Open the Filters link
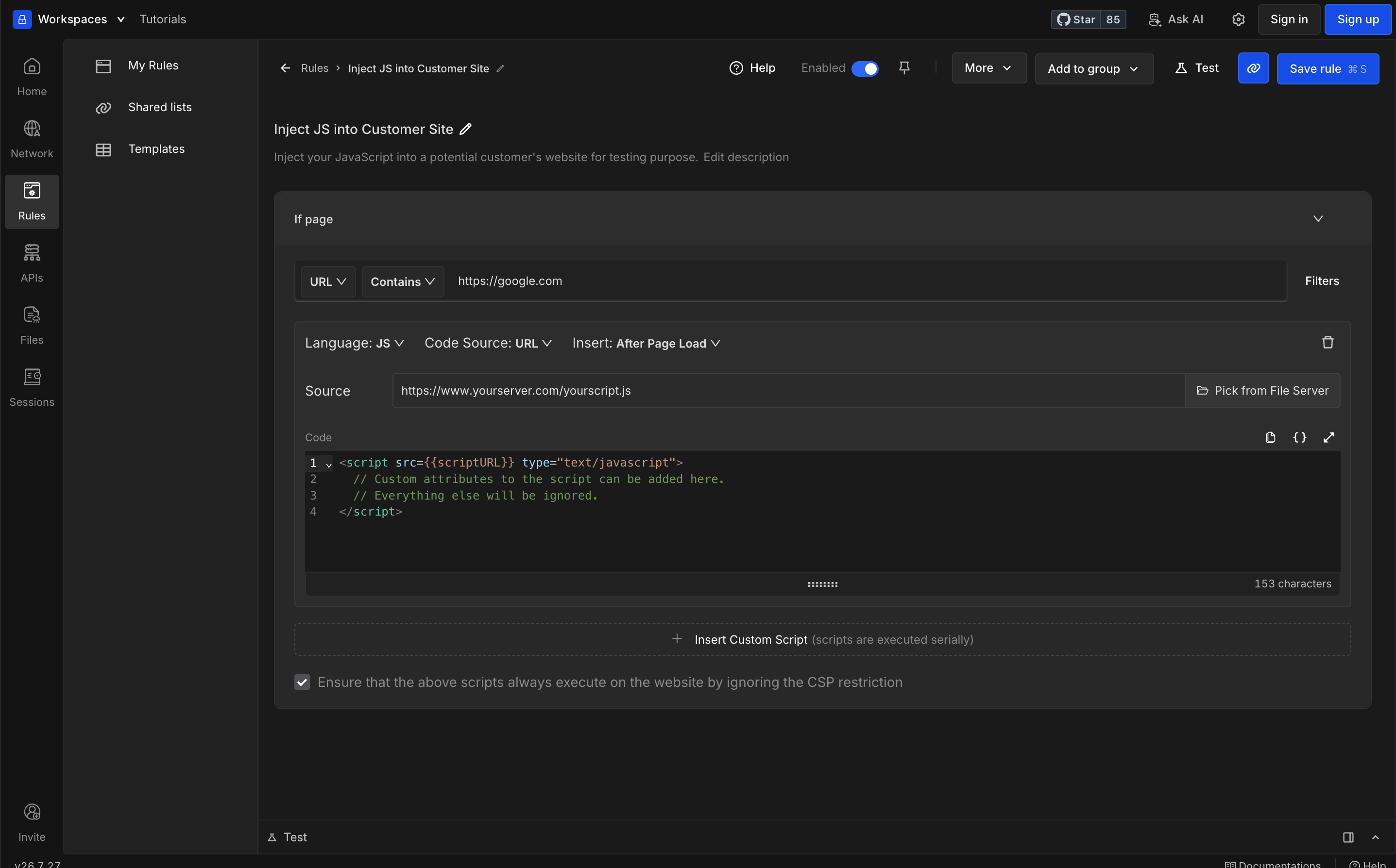This screenshot has height=868, width=1396. tap(1321, 281)
